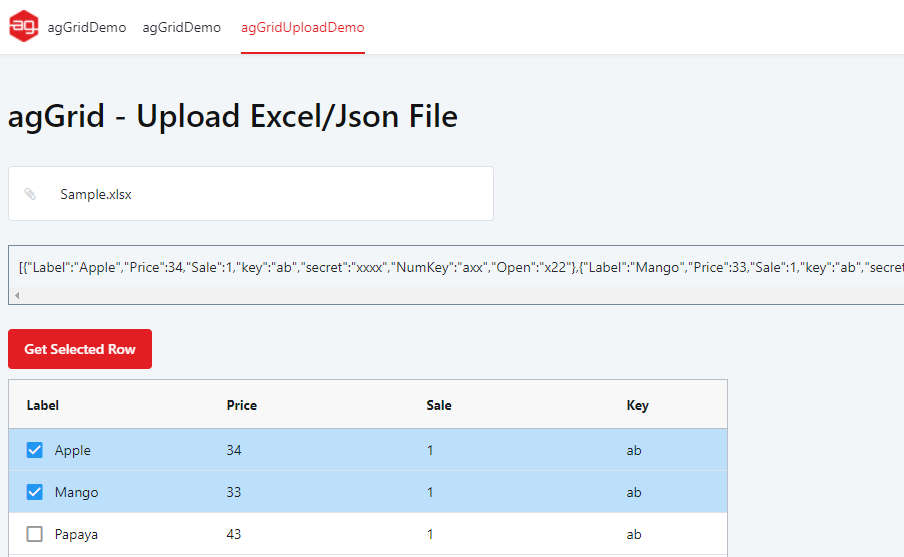
Task: Click the Sample.xlsx file upload field
Action: (251, 194)
